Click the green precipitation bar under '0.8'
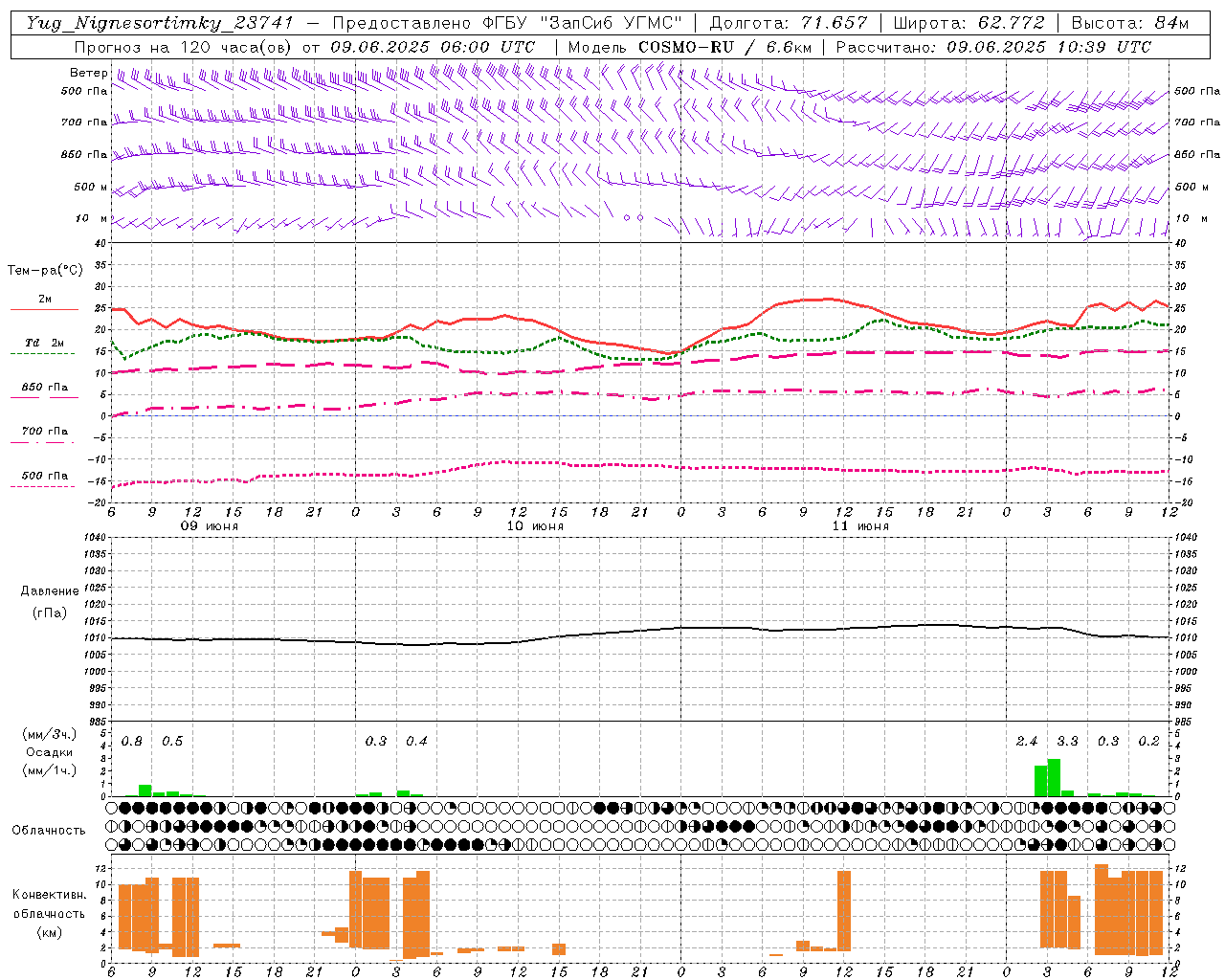 tap(145, 791)
